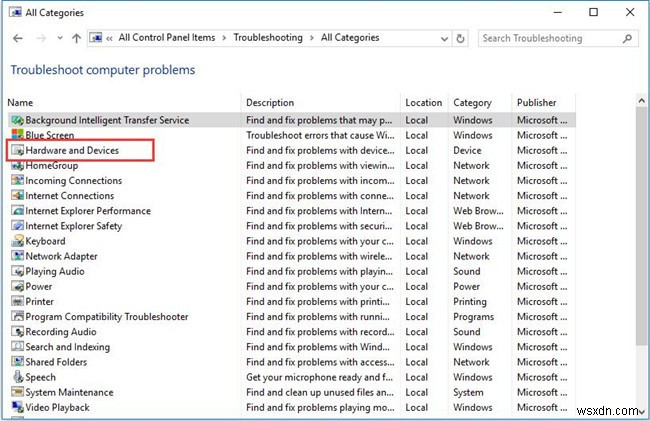This screenshot has height=421, width=650.
Task: Click the search magnifier icon
Action: tap(627, 39)
